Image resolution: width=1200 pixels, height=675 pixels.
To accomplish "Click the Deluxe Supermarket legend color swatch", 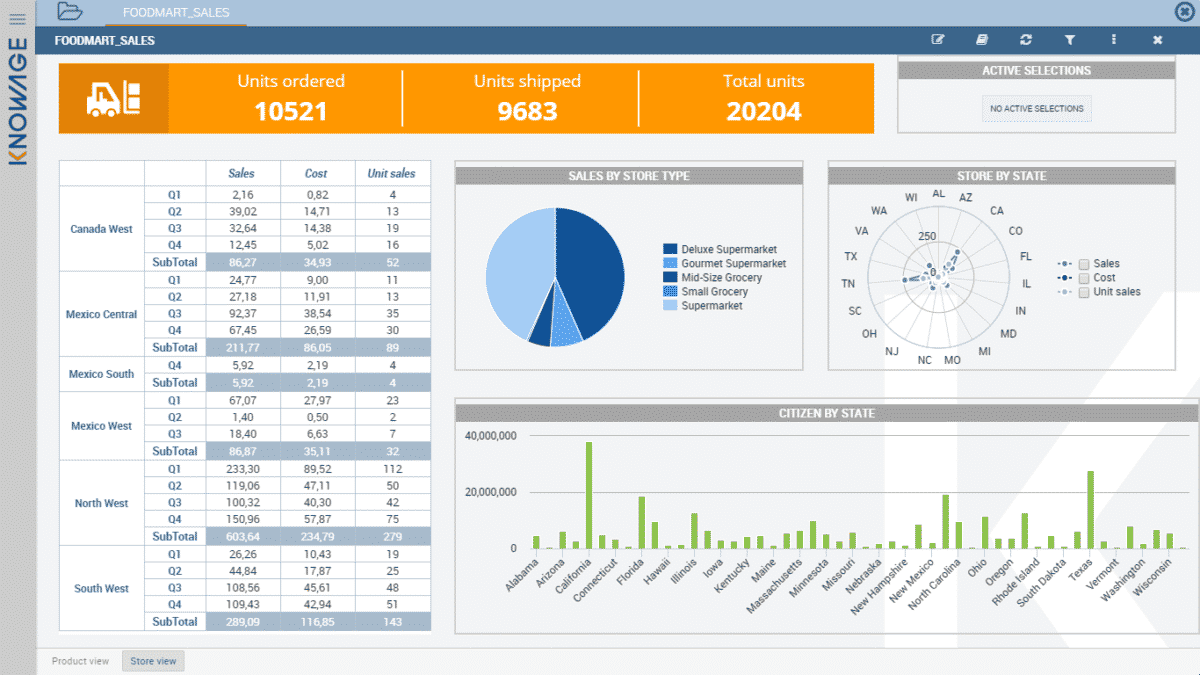I will coord(670,249).
